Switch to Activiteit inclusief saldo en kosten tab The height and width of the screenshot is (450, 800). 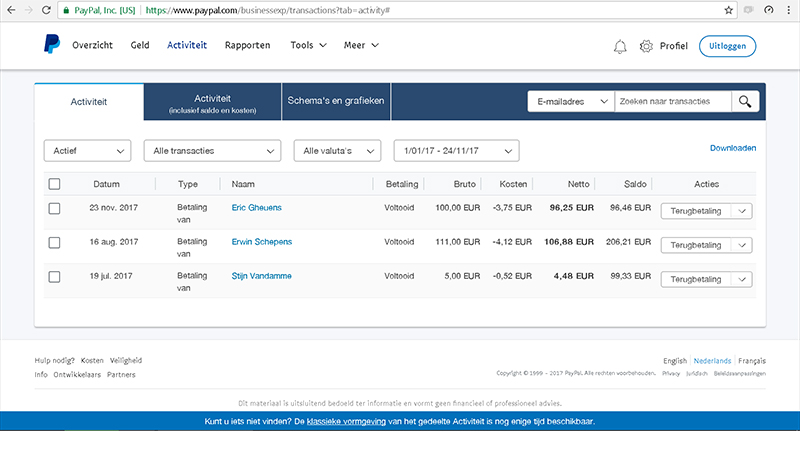(x=212, y=102)
